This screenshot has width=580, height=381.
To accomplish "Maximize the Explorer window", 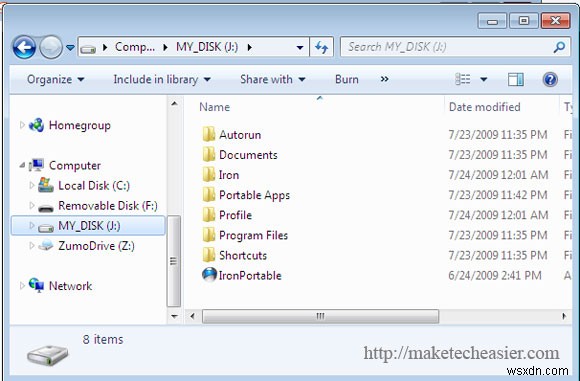I will pyautogui.click(x=523, y=21).
